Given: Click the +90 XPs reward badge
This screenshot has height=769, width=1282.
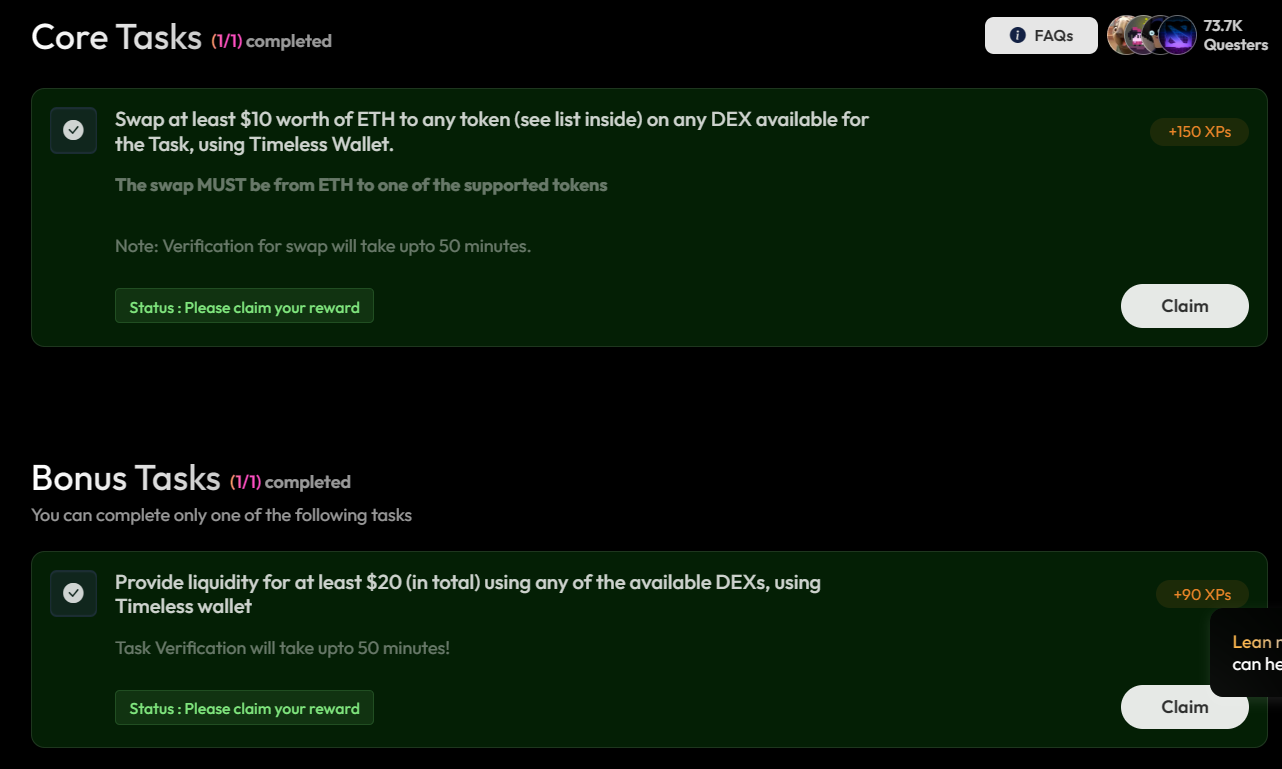Looking at the screenshot, I should (x=1202, y=595).
